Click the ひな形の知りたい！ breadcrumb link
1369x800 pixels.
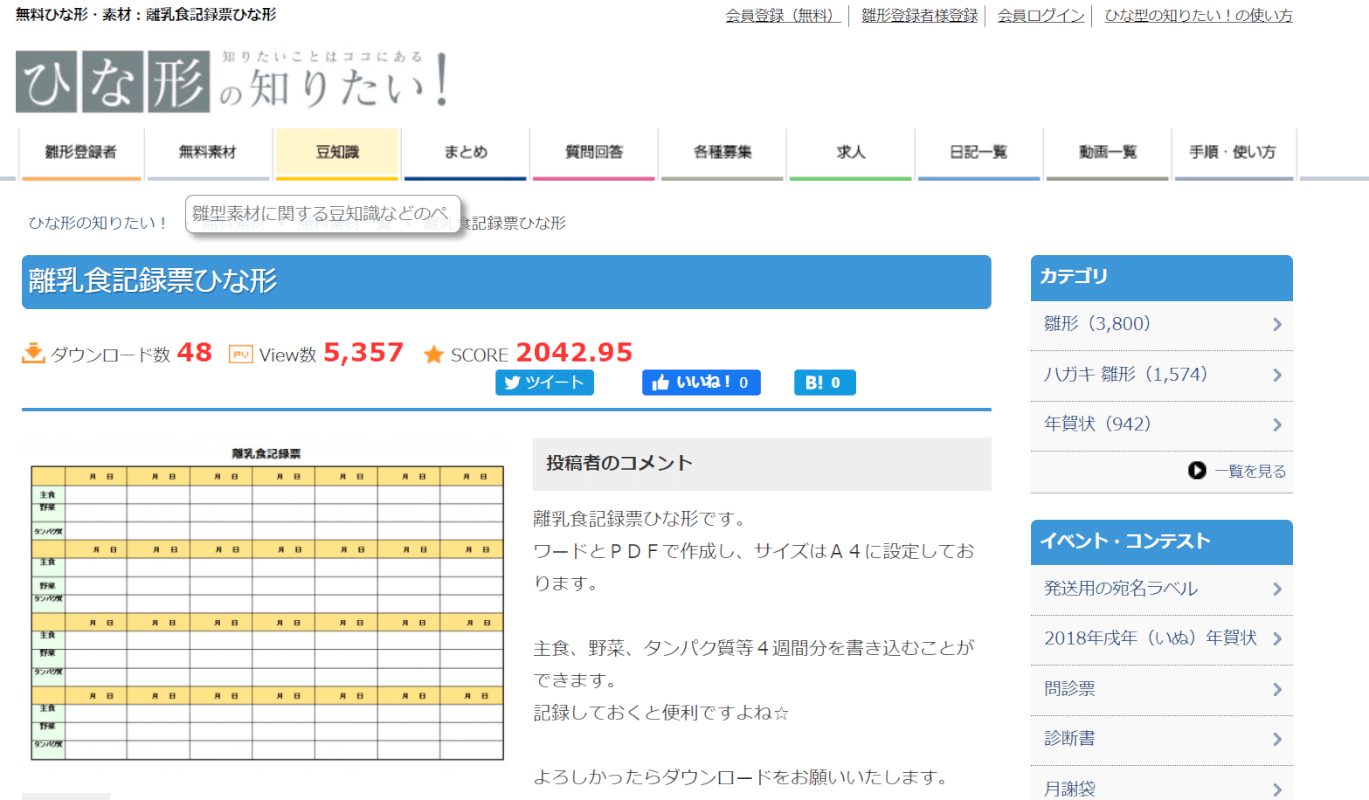click(x=98, y=223)
